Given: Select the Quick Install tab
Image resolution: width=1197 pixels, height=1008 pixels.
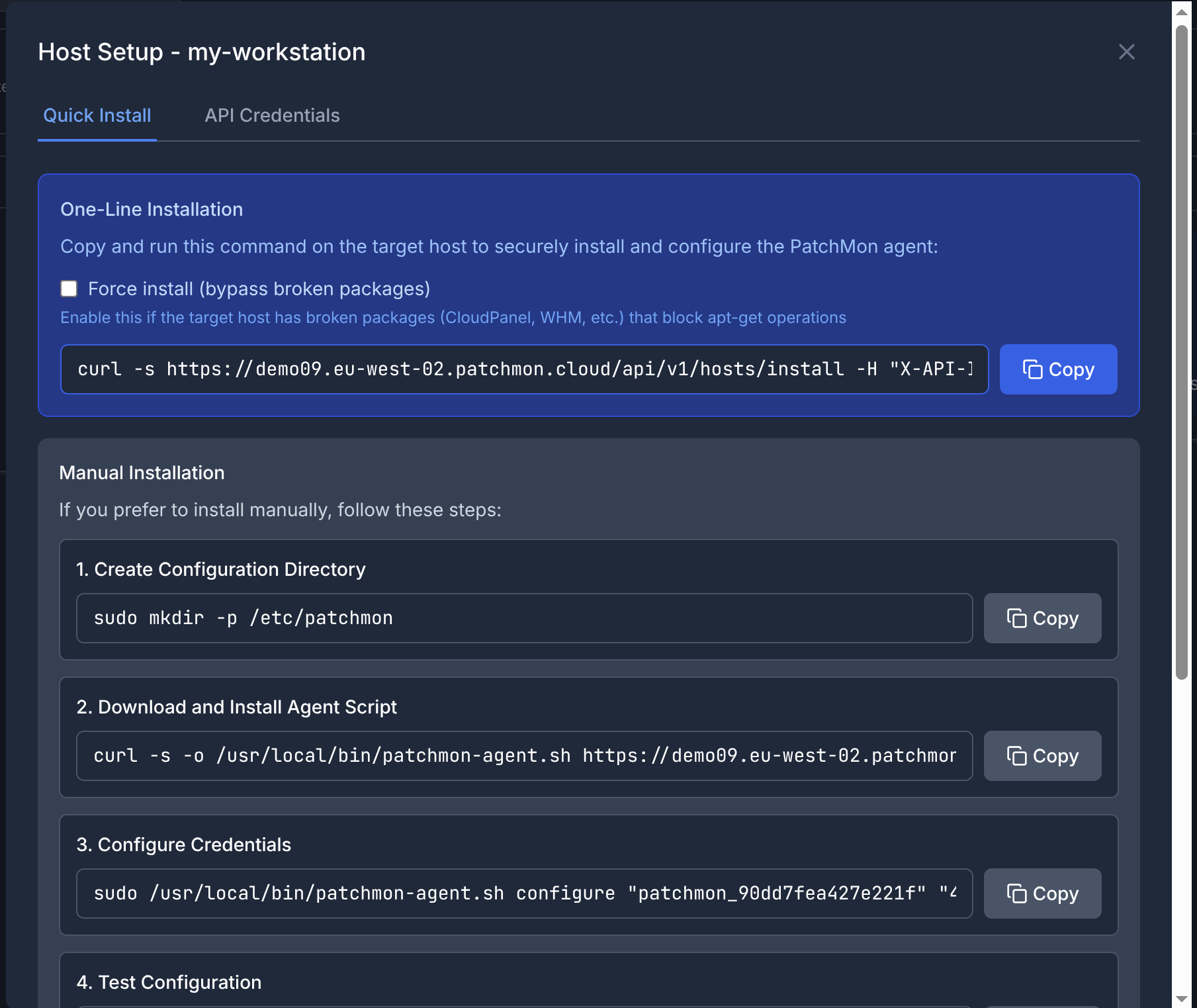Looking at the screenshot, I should coord(97,115).
